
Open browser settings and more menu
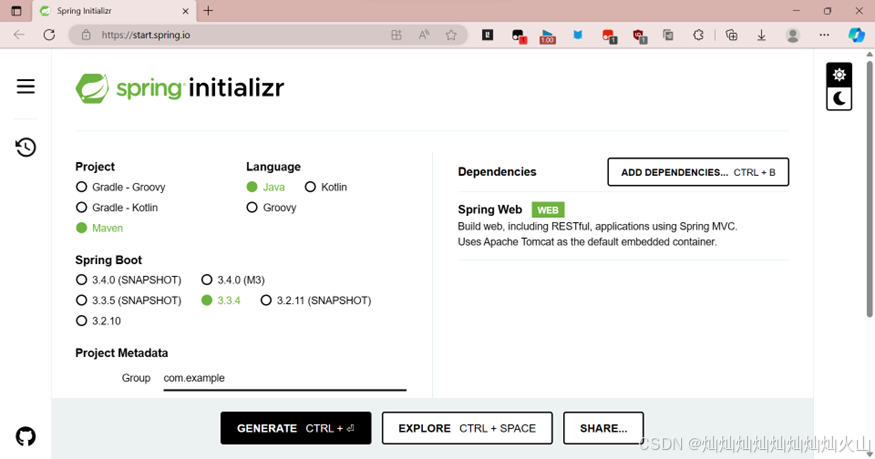[x=824, y=35]
